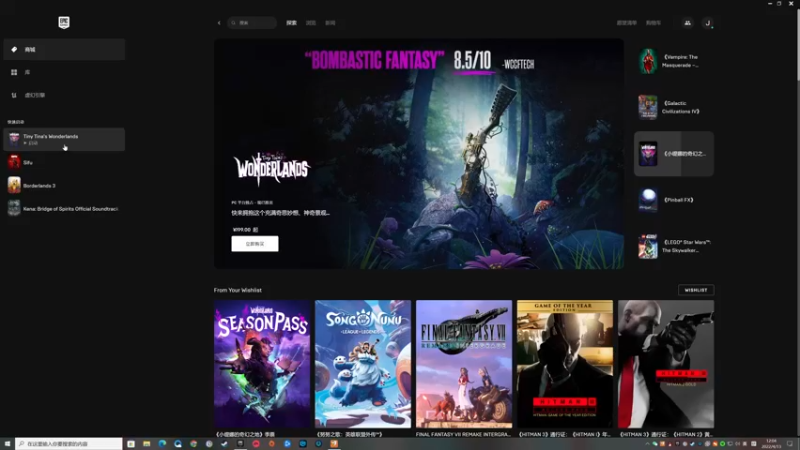
Task: Open Steam from taskbar
Action: (x=224, y=444)
